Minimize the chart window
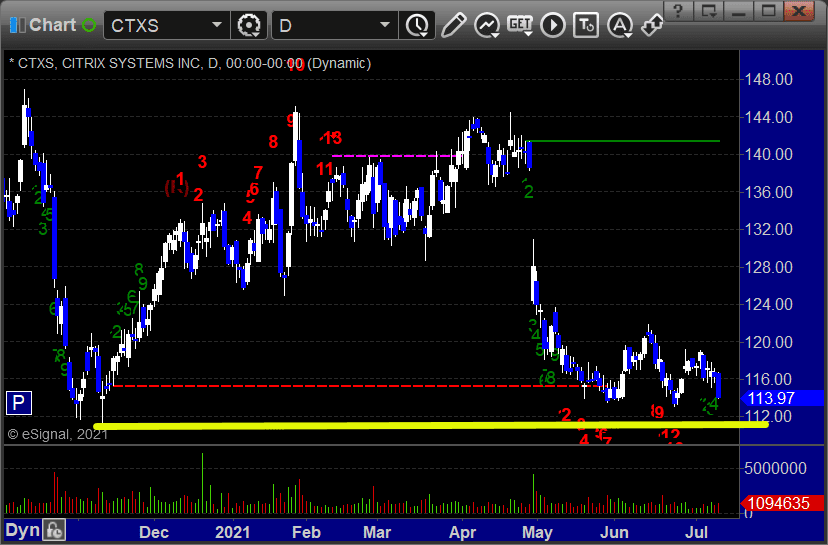Image resolution: width=828 pixels, height=545 pixels. tap(739, 11)
